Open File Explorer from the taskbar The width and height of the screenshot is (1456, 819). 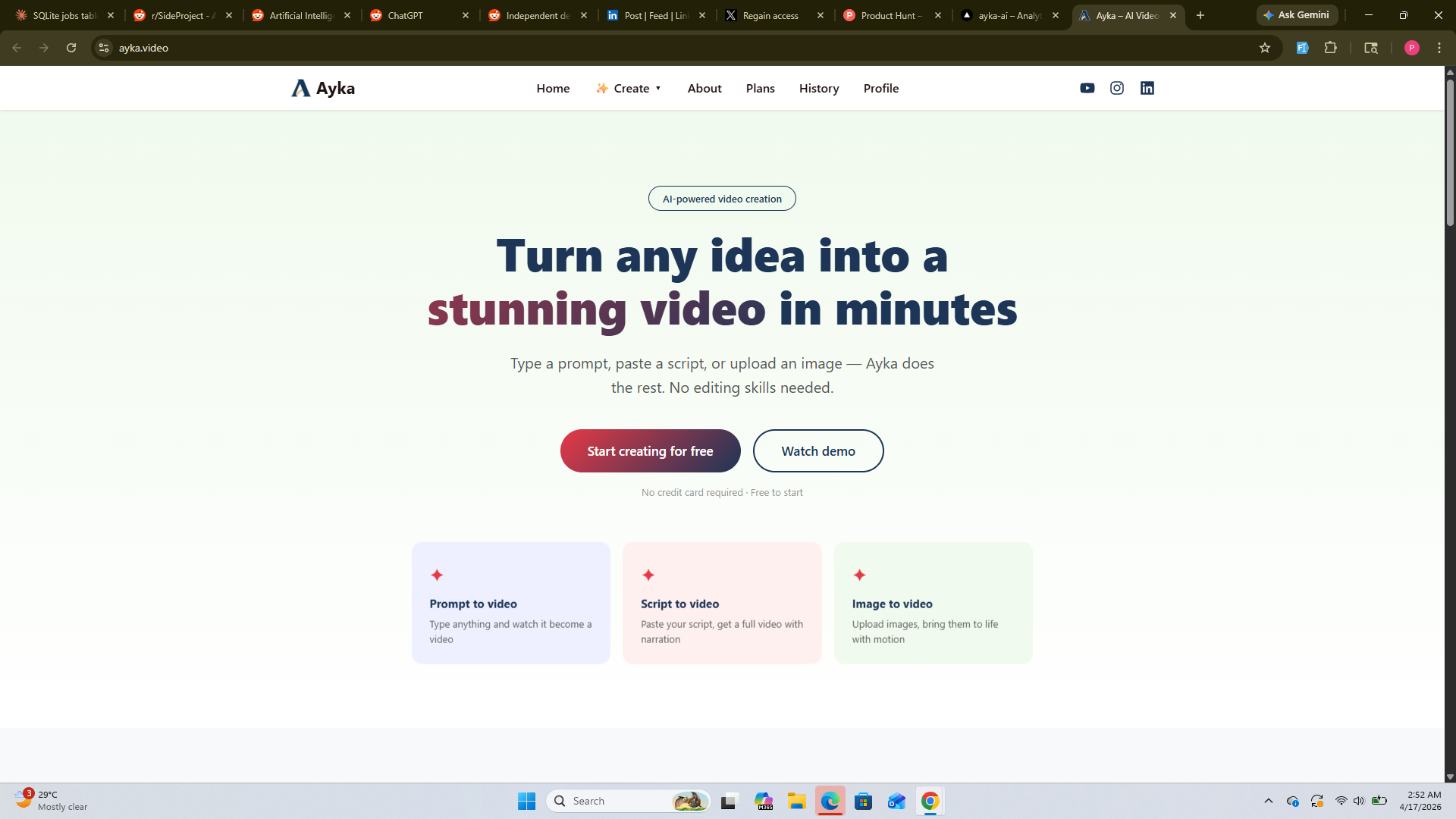coord(796,801)
